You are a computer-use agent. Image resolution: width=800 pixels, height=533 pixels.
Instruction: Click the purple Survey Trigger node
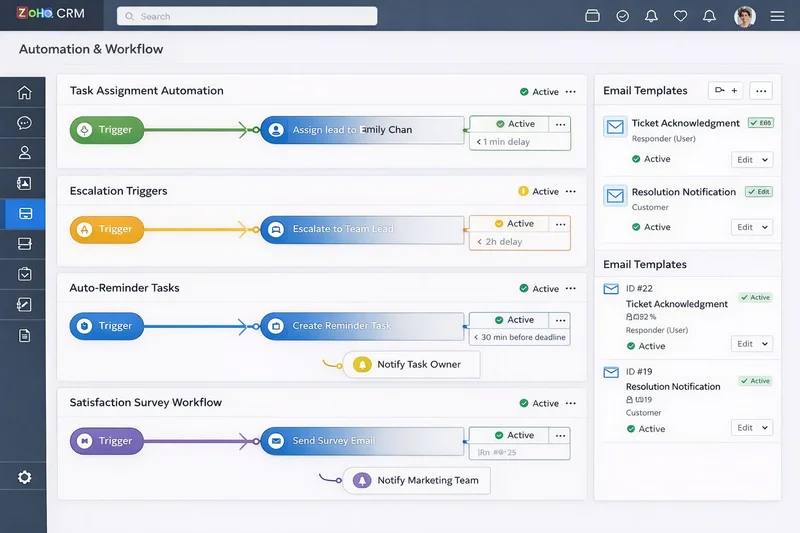click(107, 441)
